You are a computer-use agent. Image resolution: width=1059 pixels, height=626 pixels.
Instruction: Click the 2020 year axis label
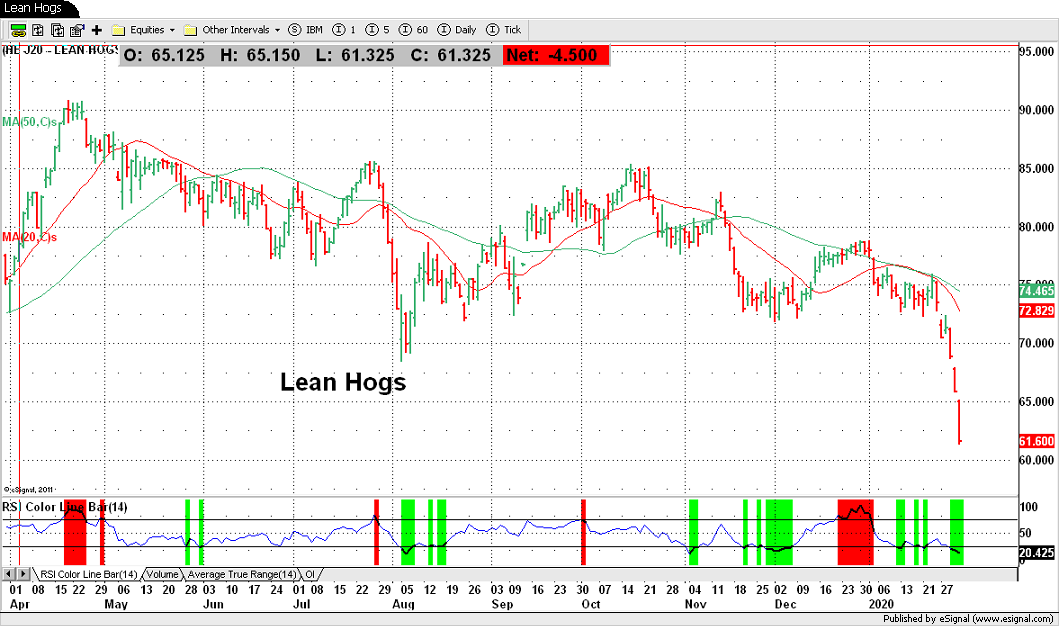[x=880, y=604]
